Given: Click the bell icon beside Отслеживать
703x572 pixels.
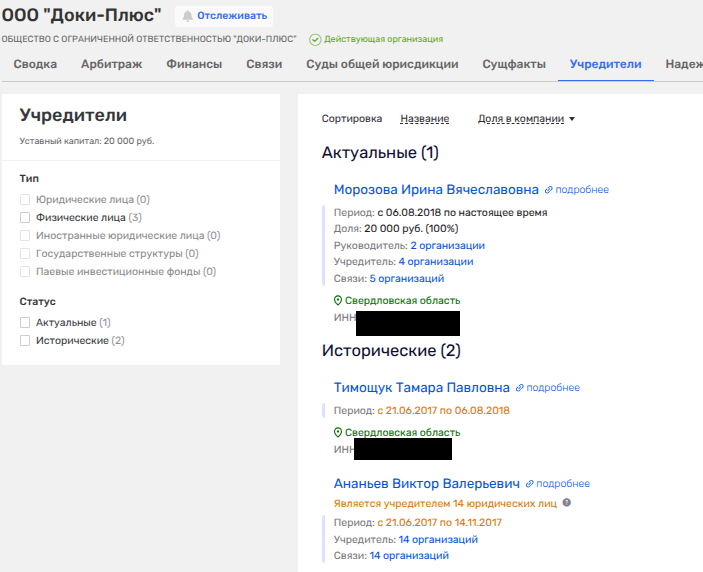Looking at the screenshot, I should (188, 16).
